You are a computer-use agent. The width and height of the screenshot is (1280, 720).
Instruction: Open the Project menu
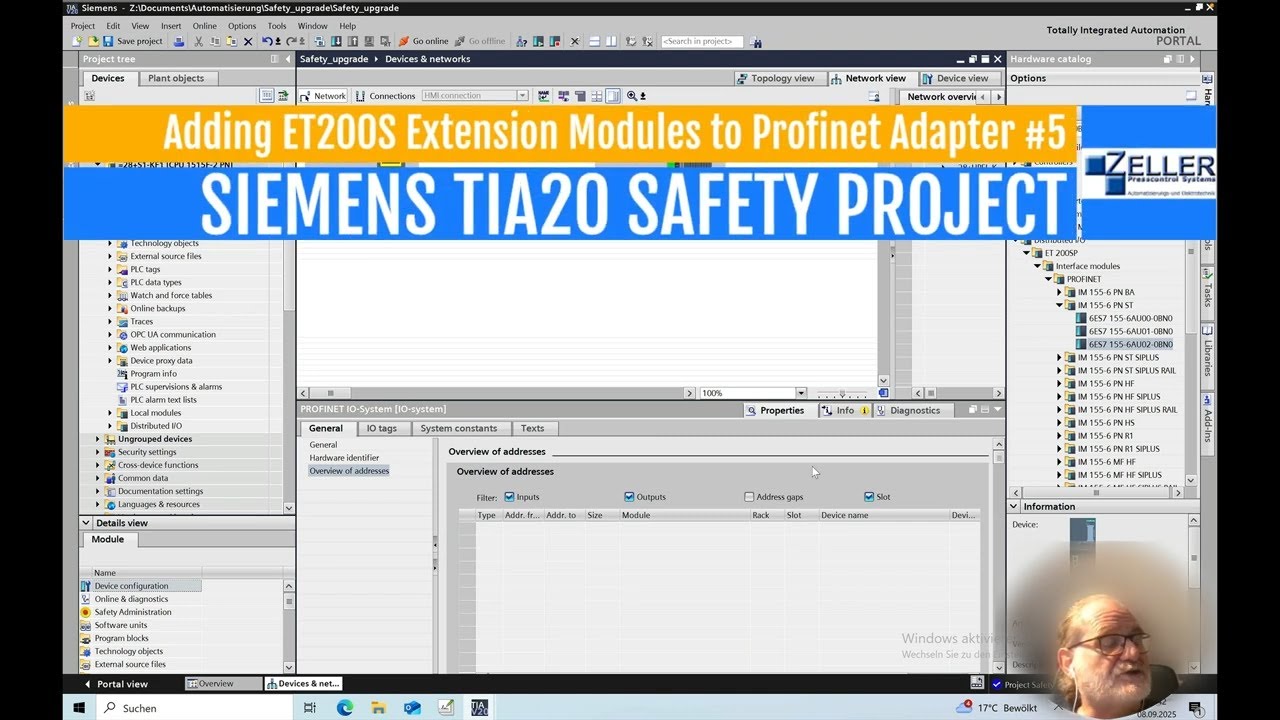click(83, 26)
